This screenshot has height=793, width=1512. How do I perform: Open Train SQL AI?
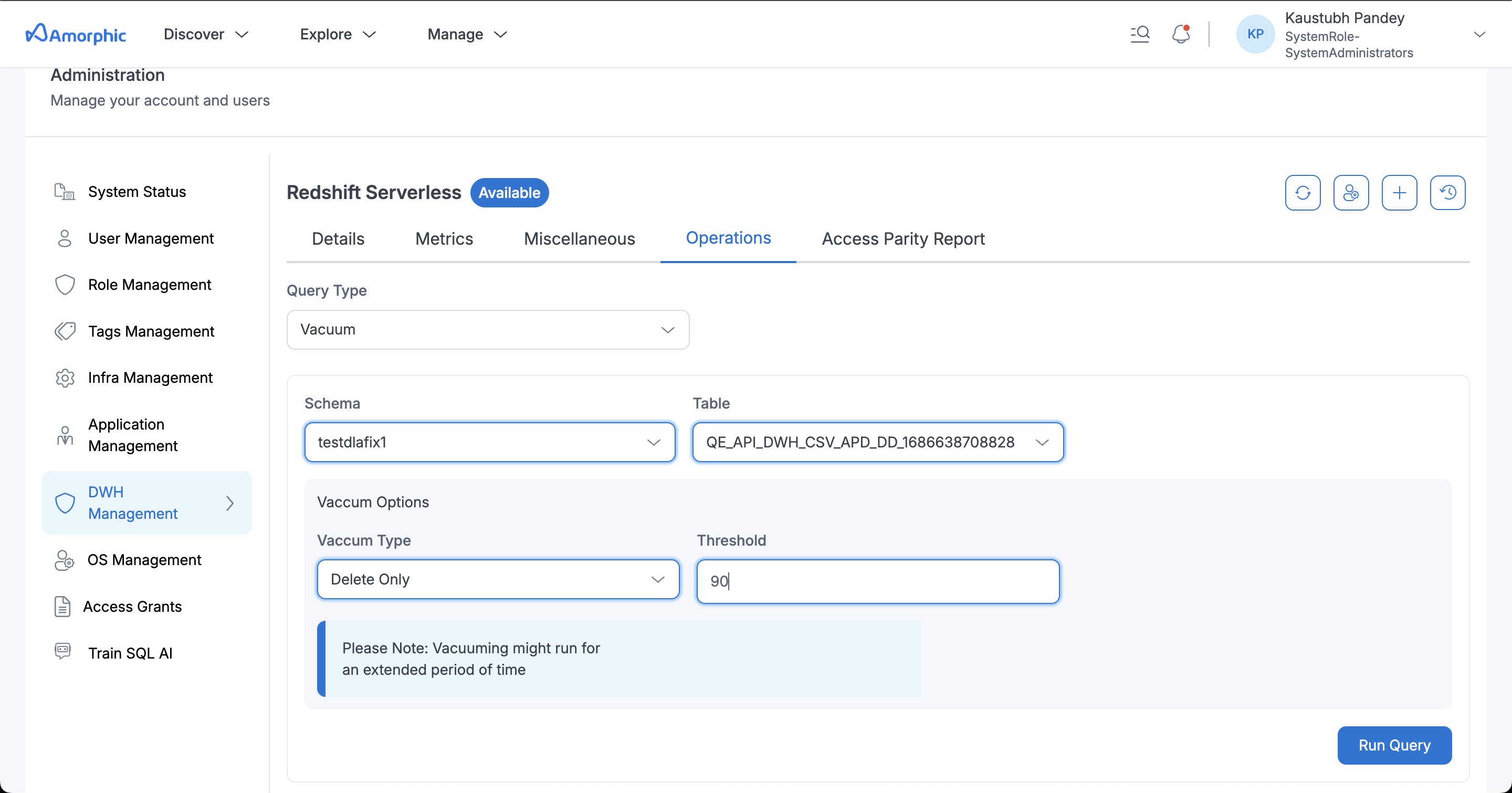click(x=130, y=653)
